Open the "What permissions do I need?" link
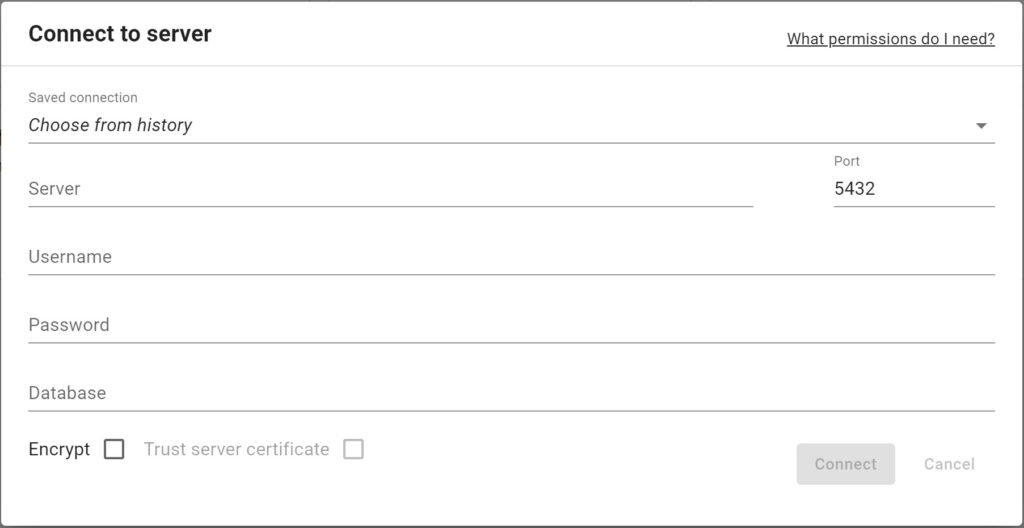The height and width of the screenshot is (528, 1024). 890,39
